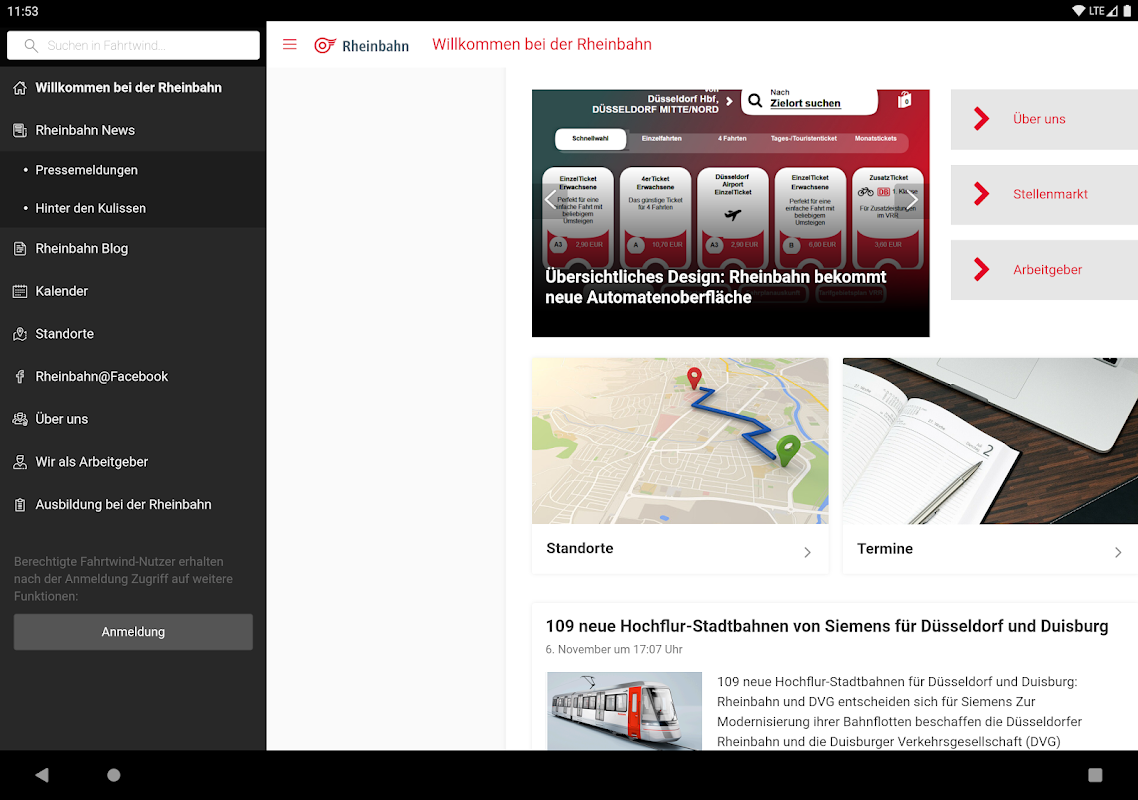
Task: Open 'Pressemeldungen' submenu item
Action: point(133,170)
